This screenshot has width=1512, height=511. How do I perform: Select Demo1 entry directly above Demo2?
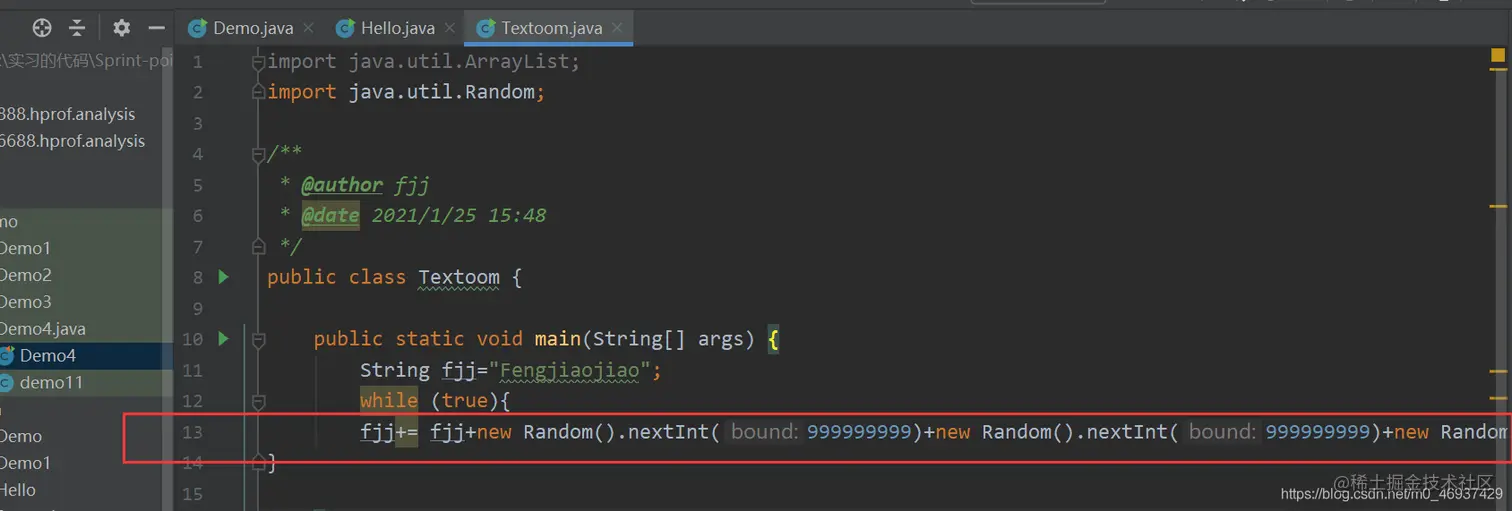(x=25, y=248)
